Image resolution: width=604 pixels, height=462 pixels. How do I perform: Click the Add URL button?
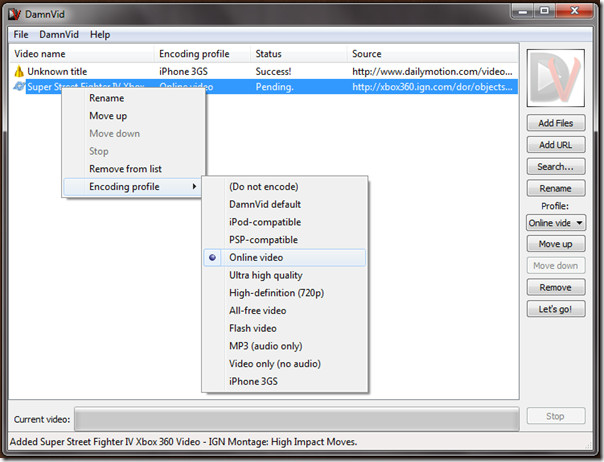coord(556,145)
